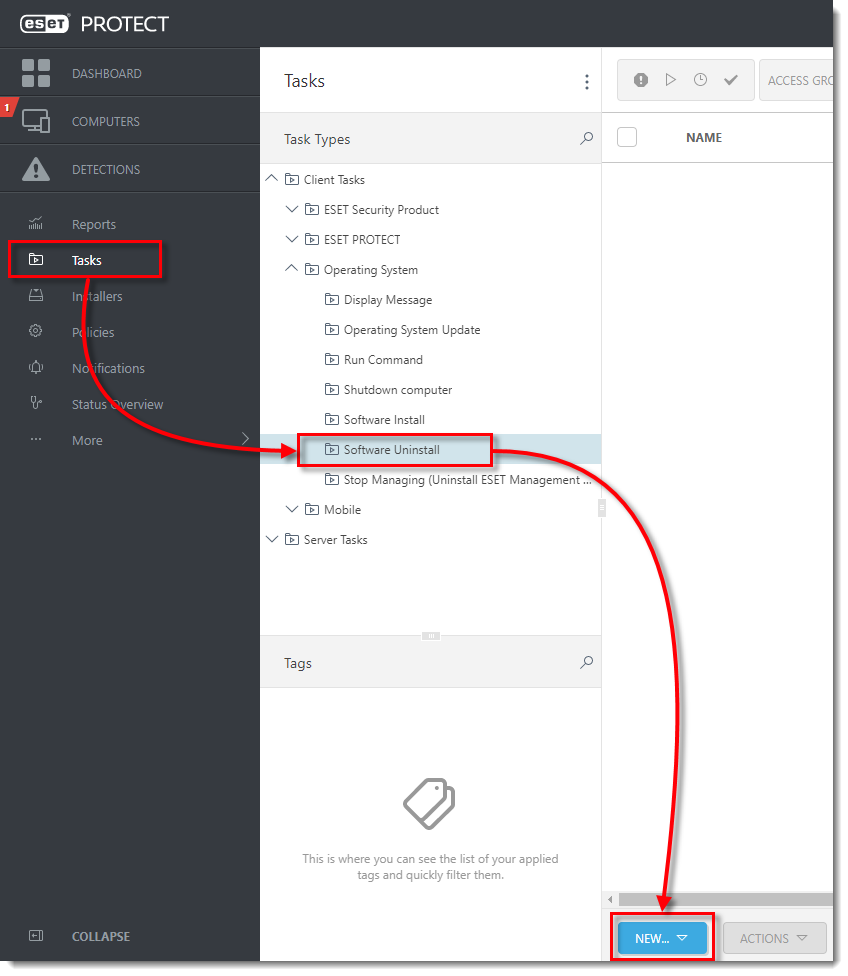Open the Detections warning triangle icon
The image size is (848, 976).
click(35, 169)
